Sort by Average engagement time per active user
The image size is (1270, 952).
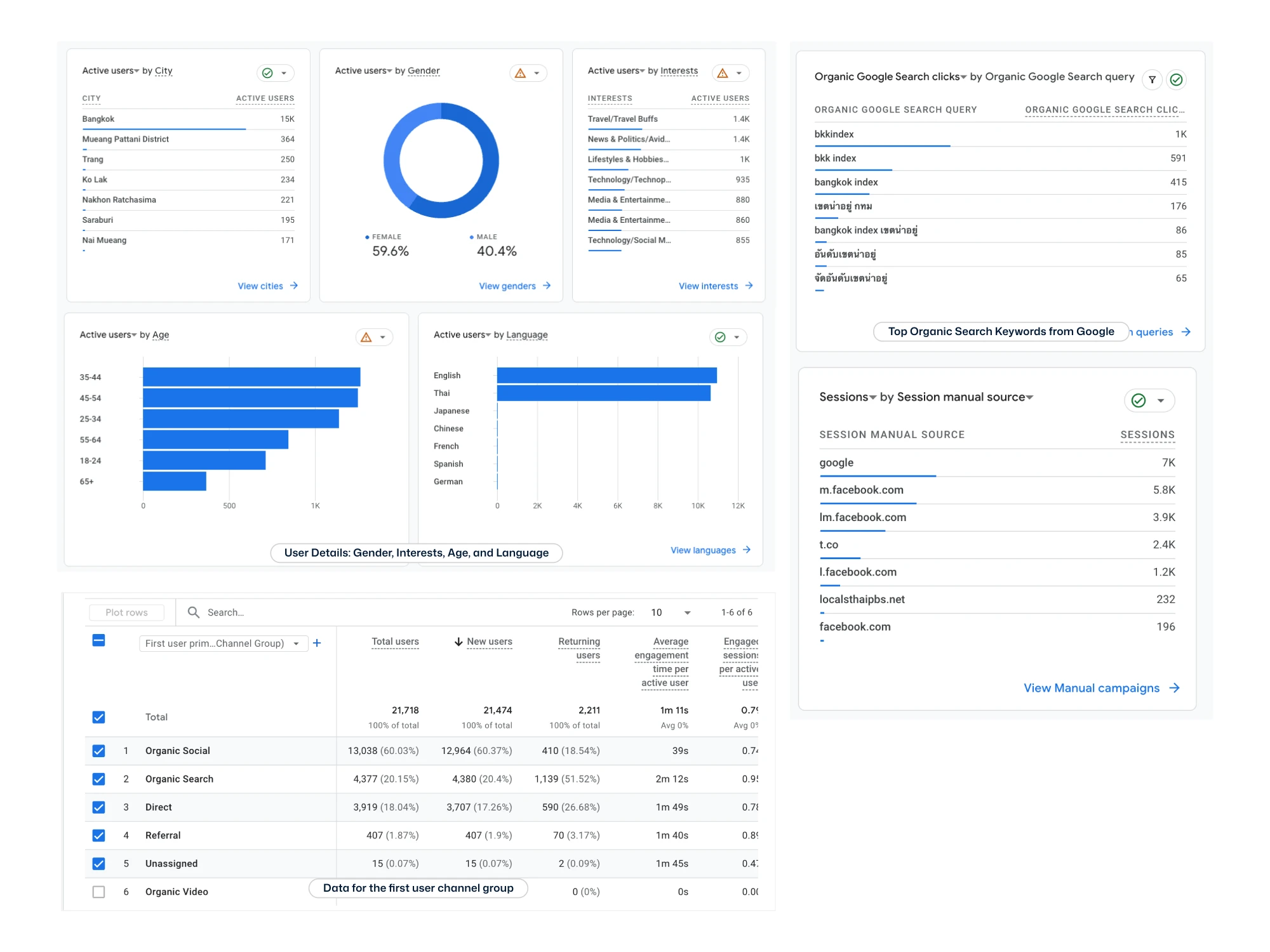click(662, 662)
